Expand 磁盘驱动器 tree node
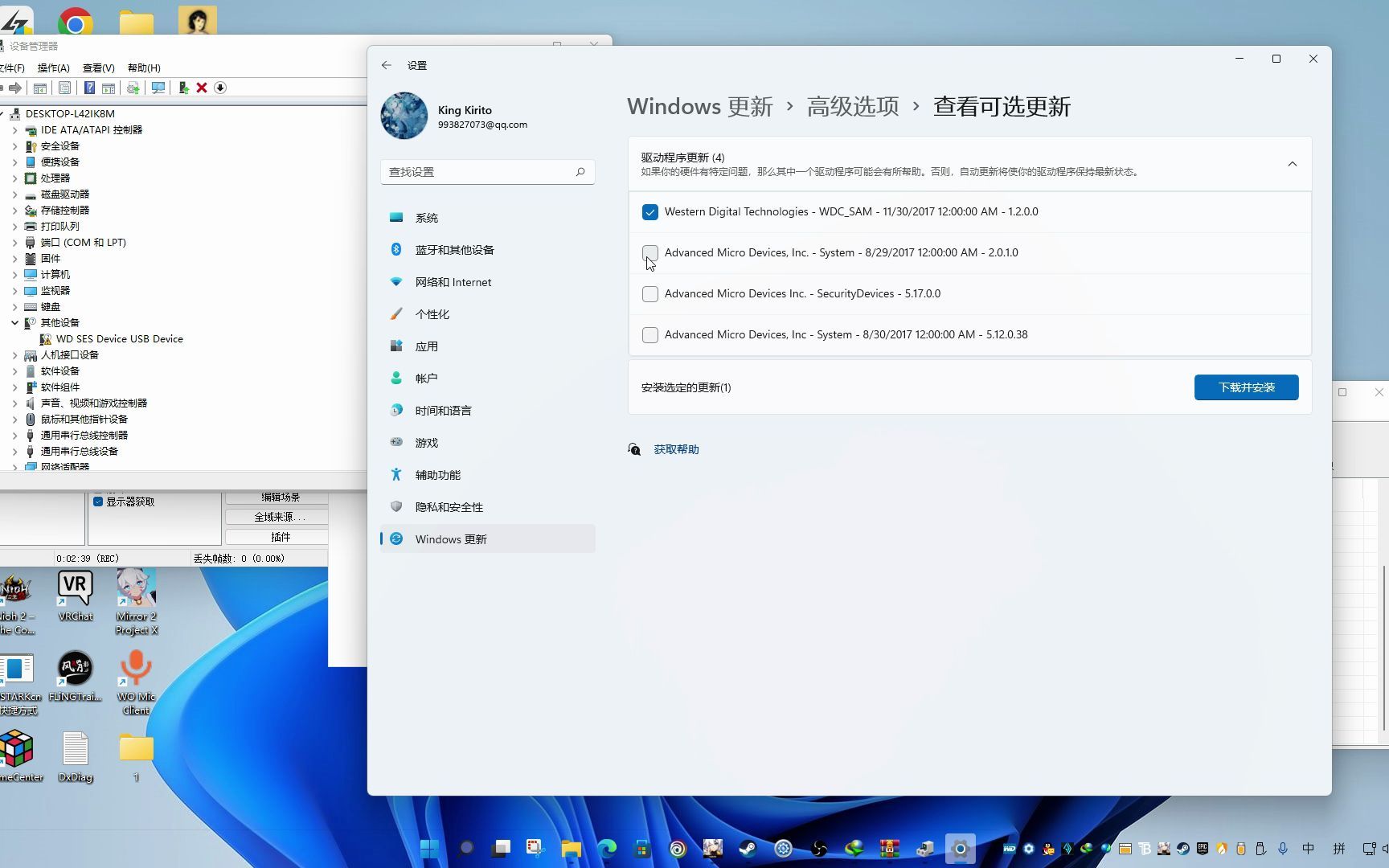Screen dimensions: 1389x868 (x=14, y=194)
